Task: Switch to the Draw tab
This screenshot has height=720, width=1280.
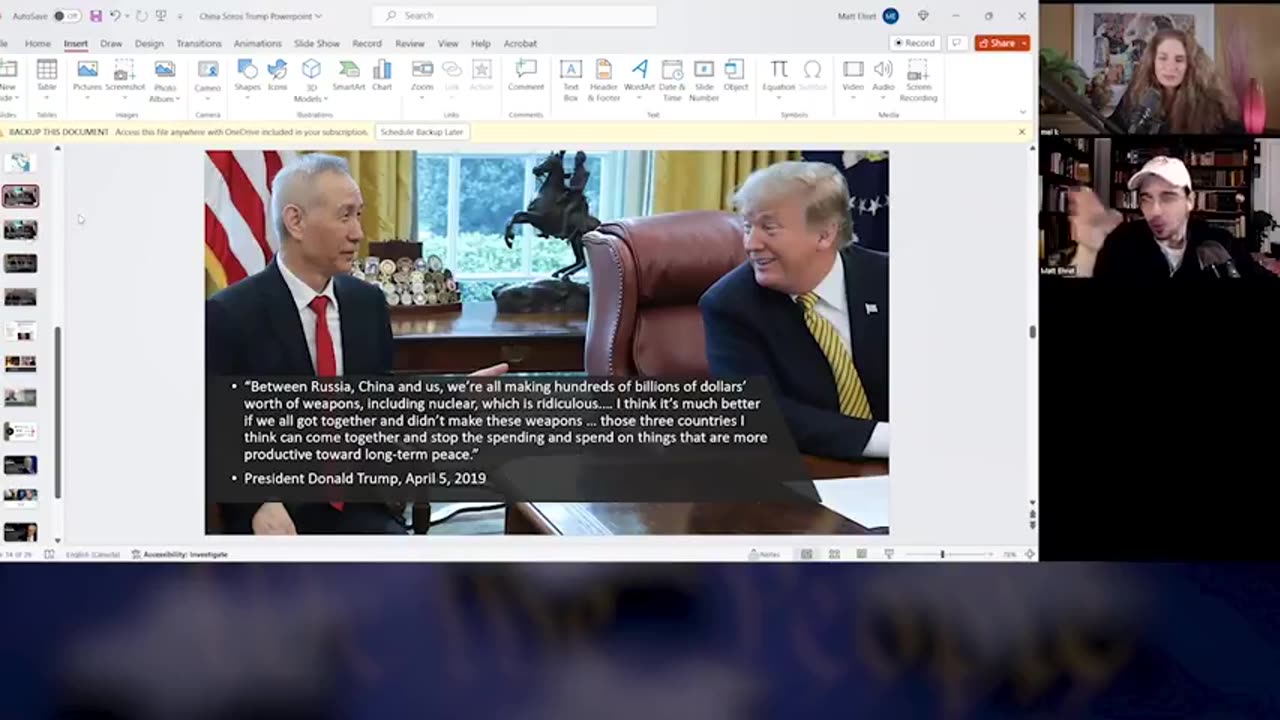Action: pos(111,44)
